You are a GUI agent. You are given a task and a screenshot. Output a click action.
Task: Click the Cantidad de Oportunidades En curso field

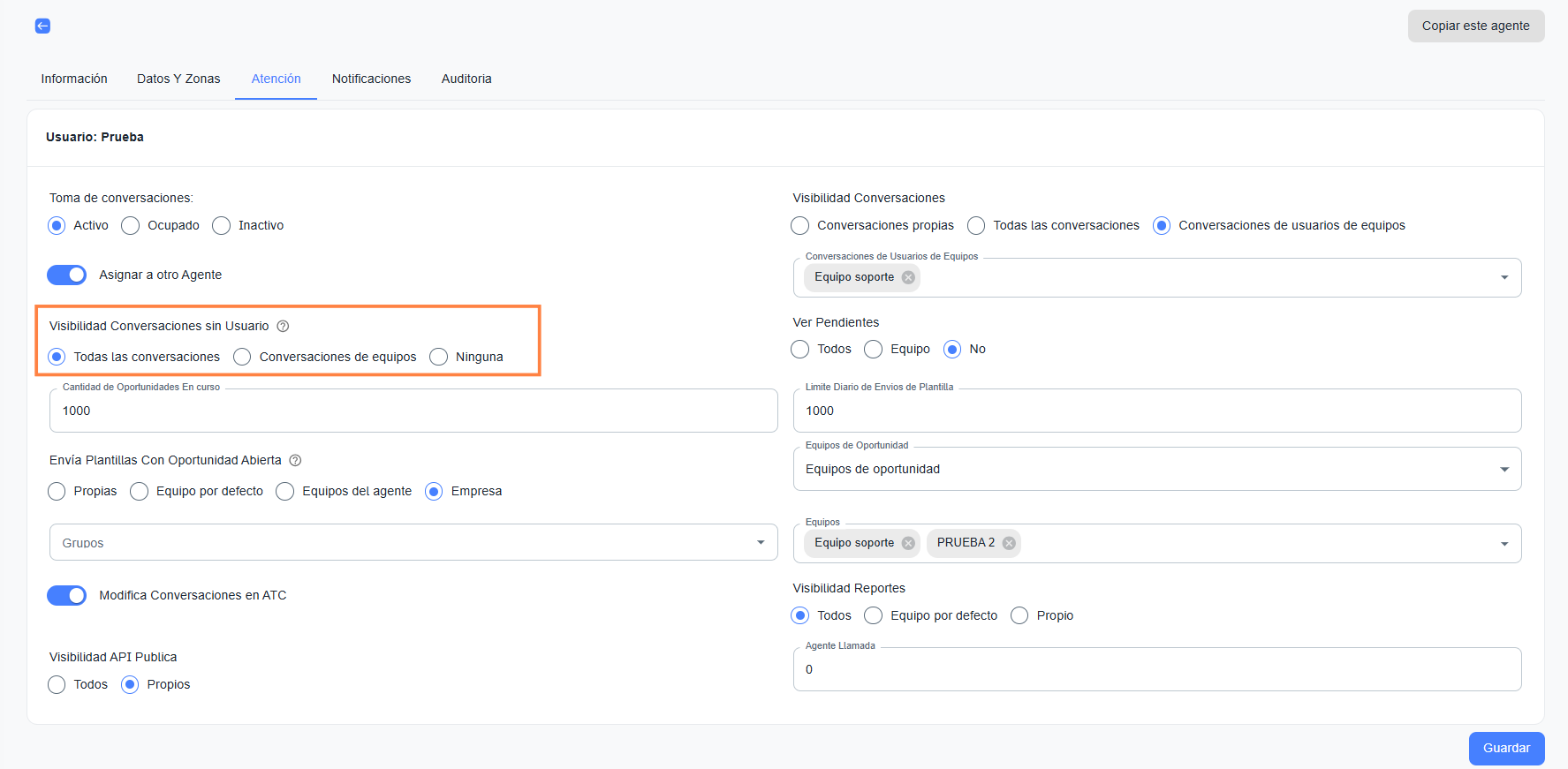pos(413,411)
